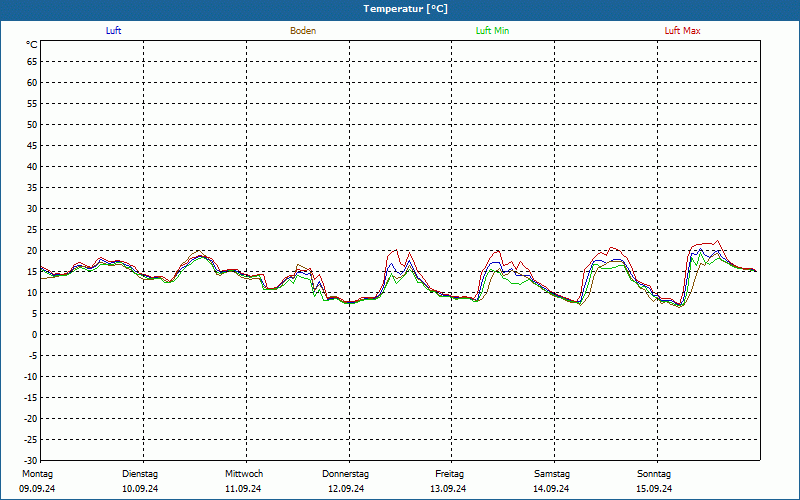
Task: Click the Samstag day label
Action: (552, 474)
